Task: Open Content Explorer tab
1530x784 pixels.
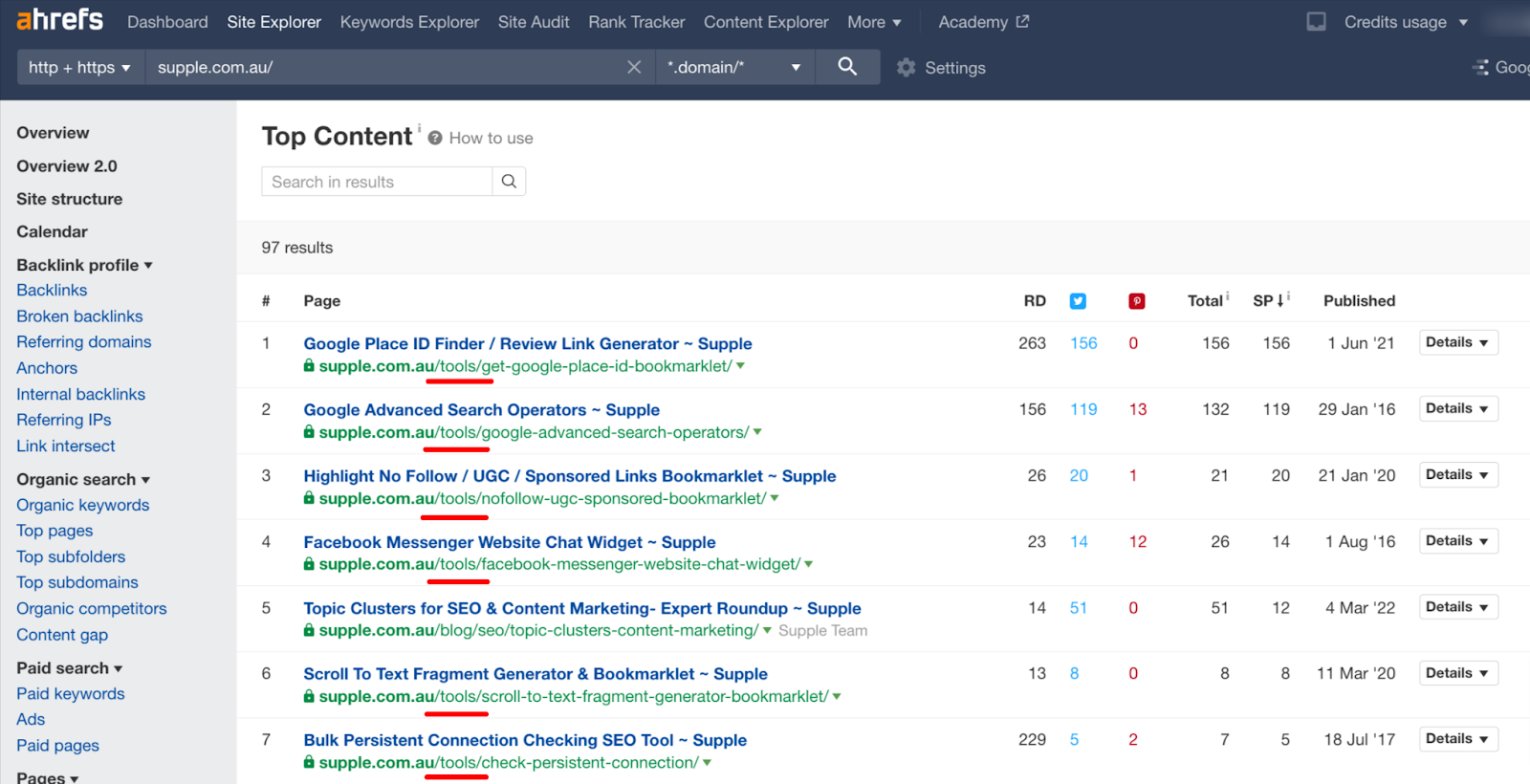Action: click(x=766, y=22)
